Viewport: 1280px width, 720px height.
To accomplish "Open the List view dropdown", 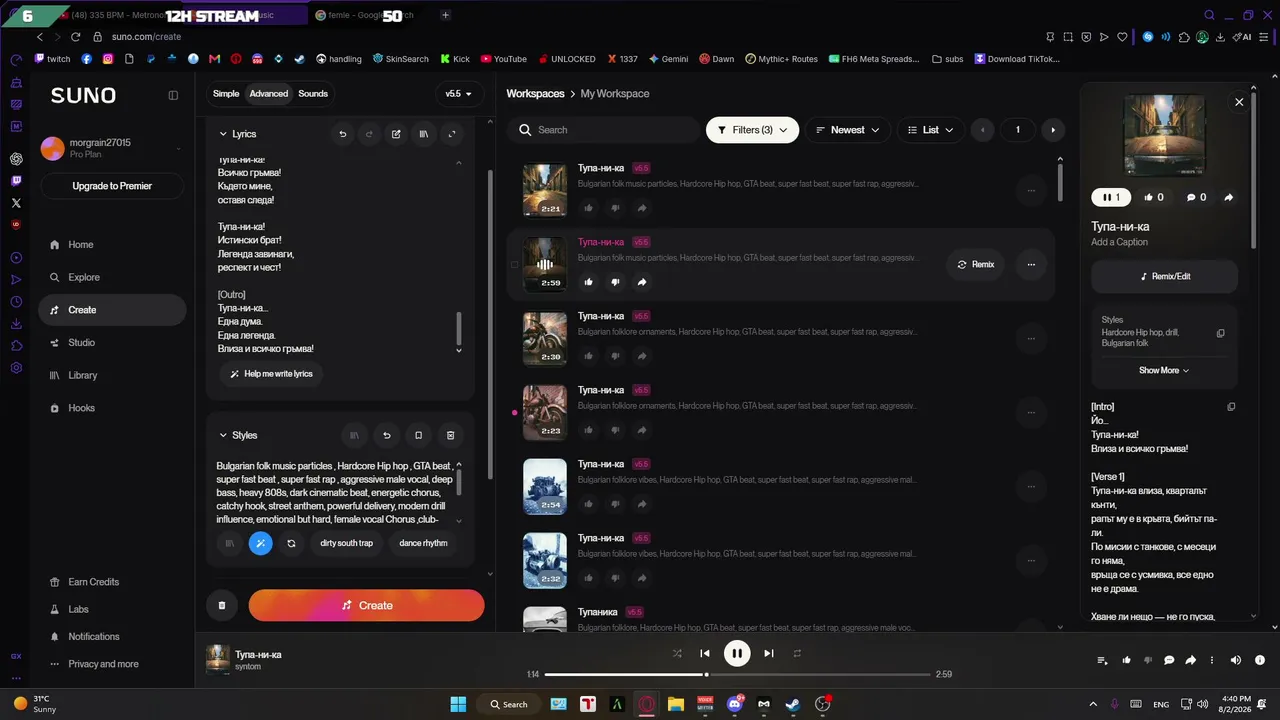I will [x=931, y=130].
